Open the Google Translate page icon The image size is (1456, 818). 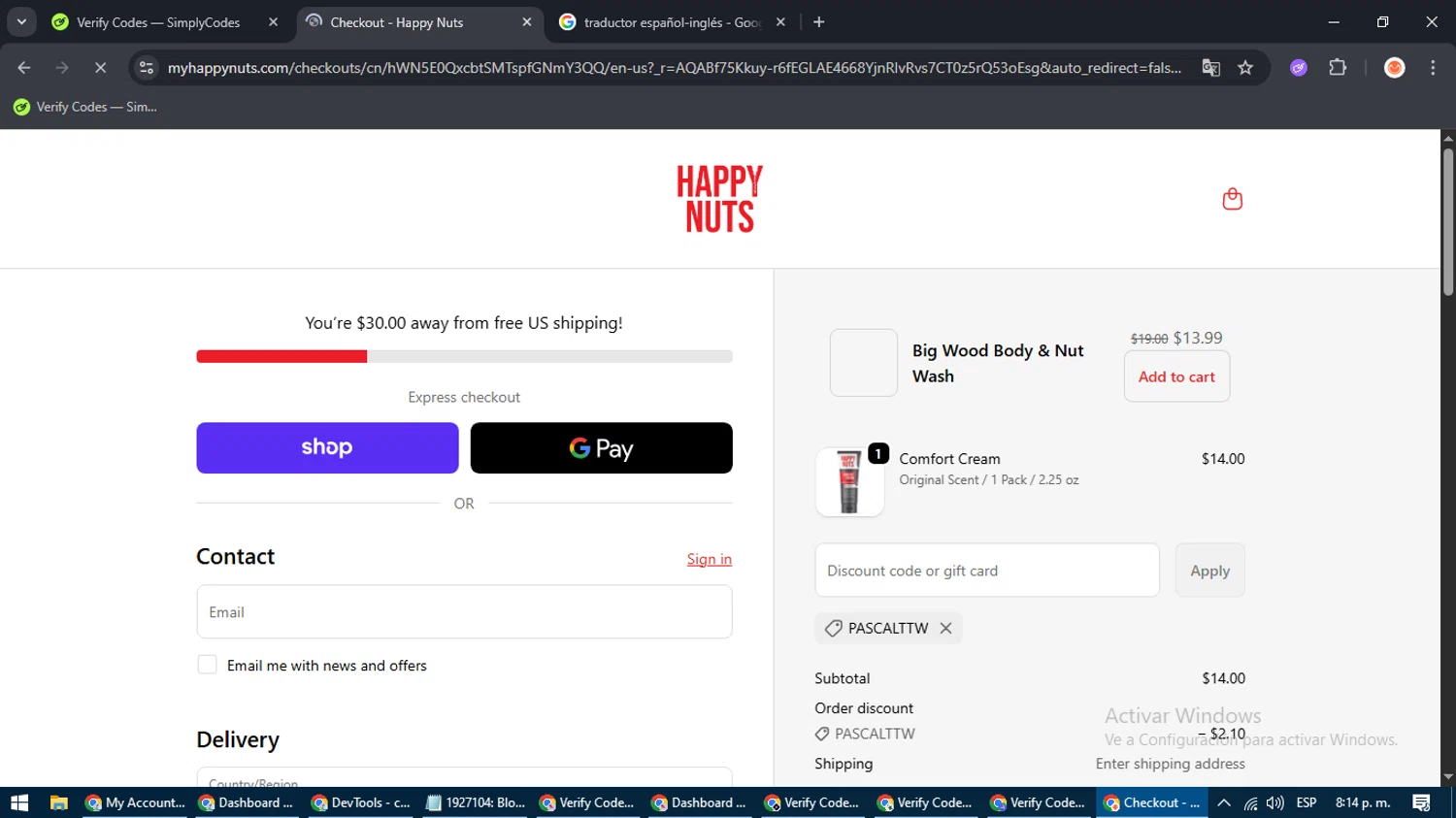point(1210,68)
